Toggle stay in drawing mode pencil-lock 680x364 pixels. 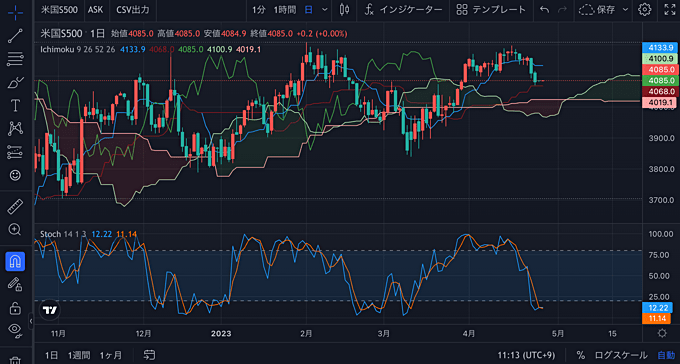(16, 285)
